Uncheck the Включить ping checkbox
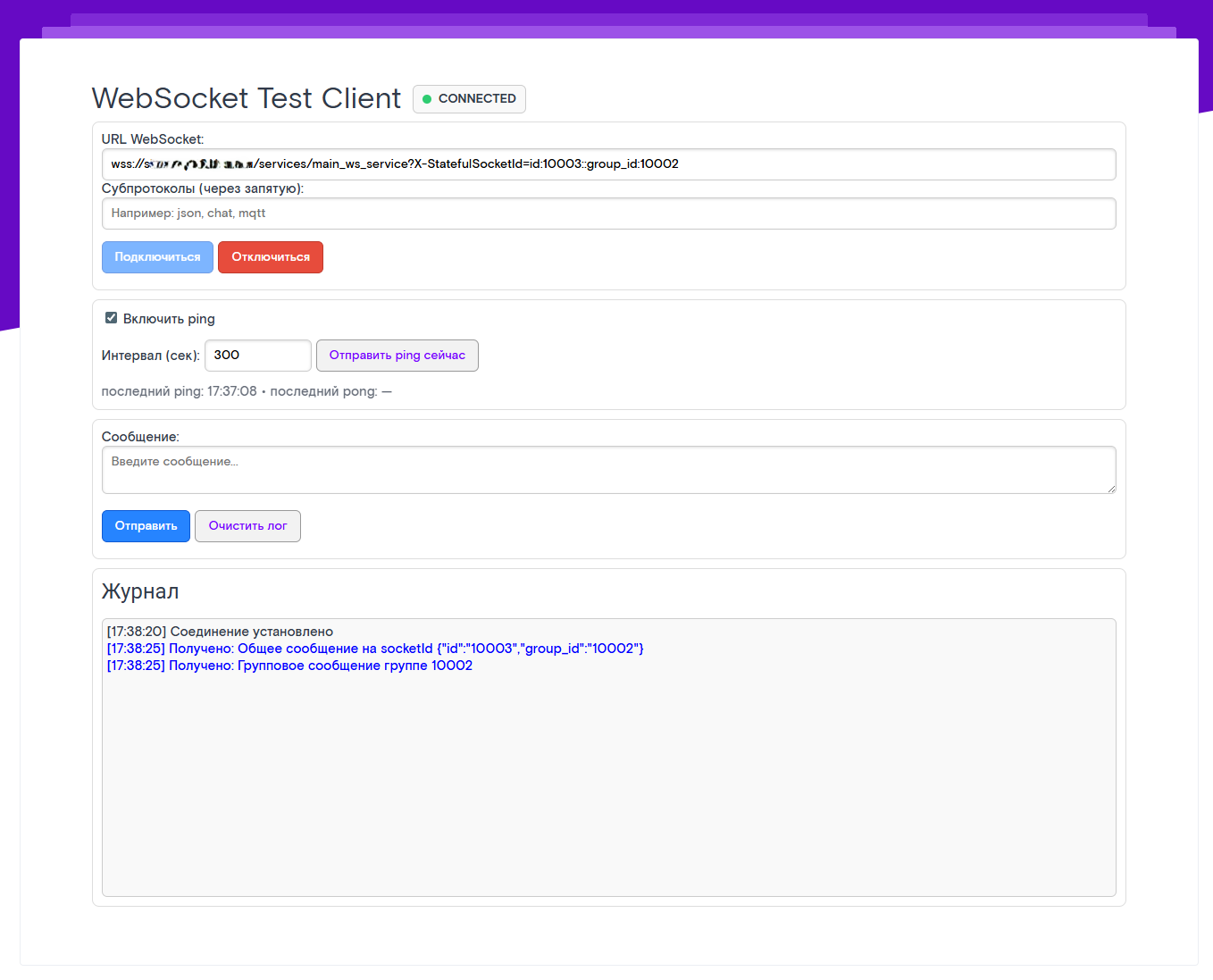This screenshot has height=980, width=1213. coord(112,318)
